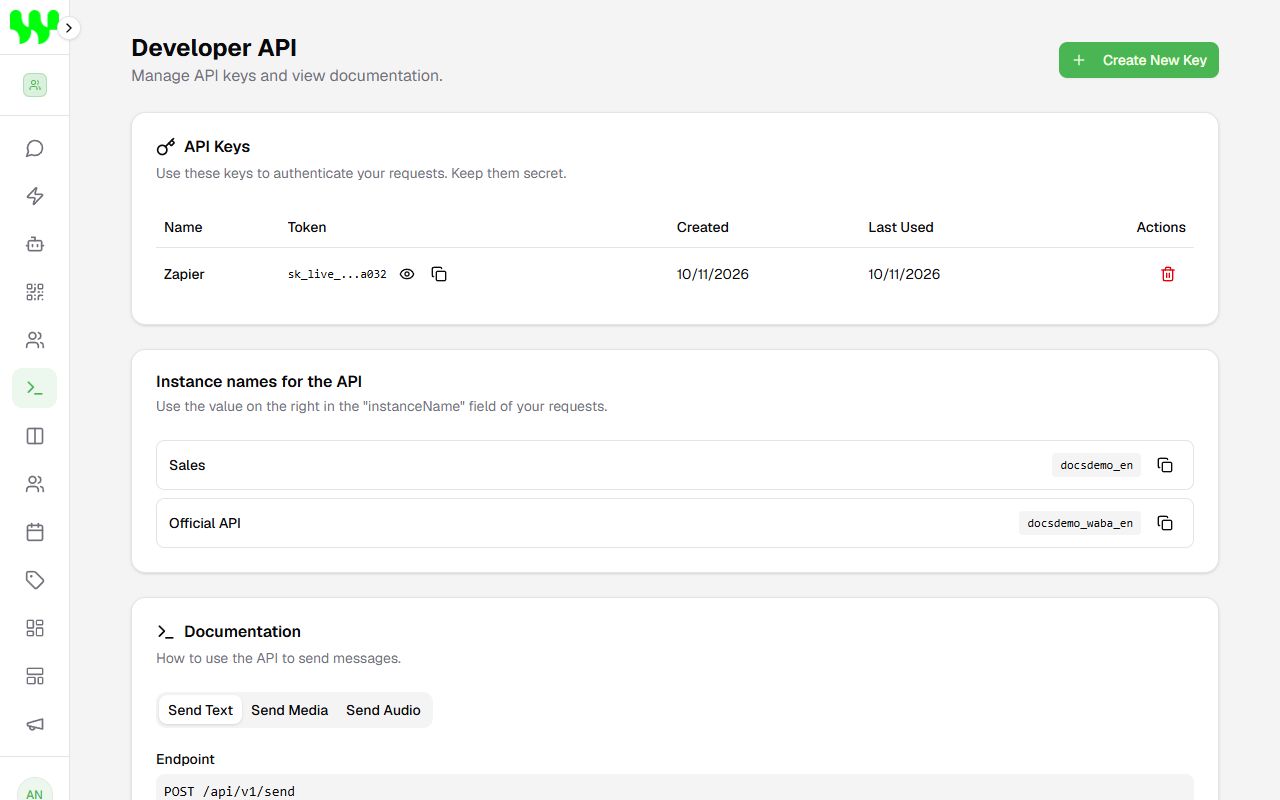Screen dimensions: 1280x800
Task: Reveal the Zapier token with eye icon
Action: click(407, 274)
